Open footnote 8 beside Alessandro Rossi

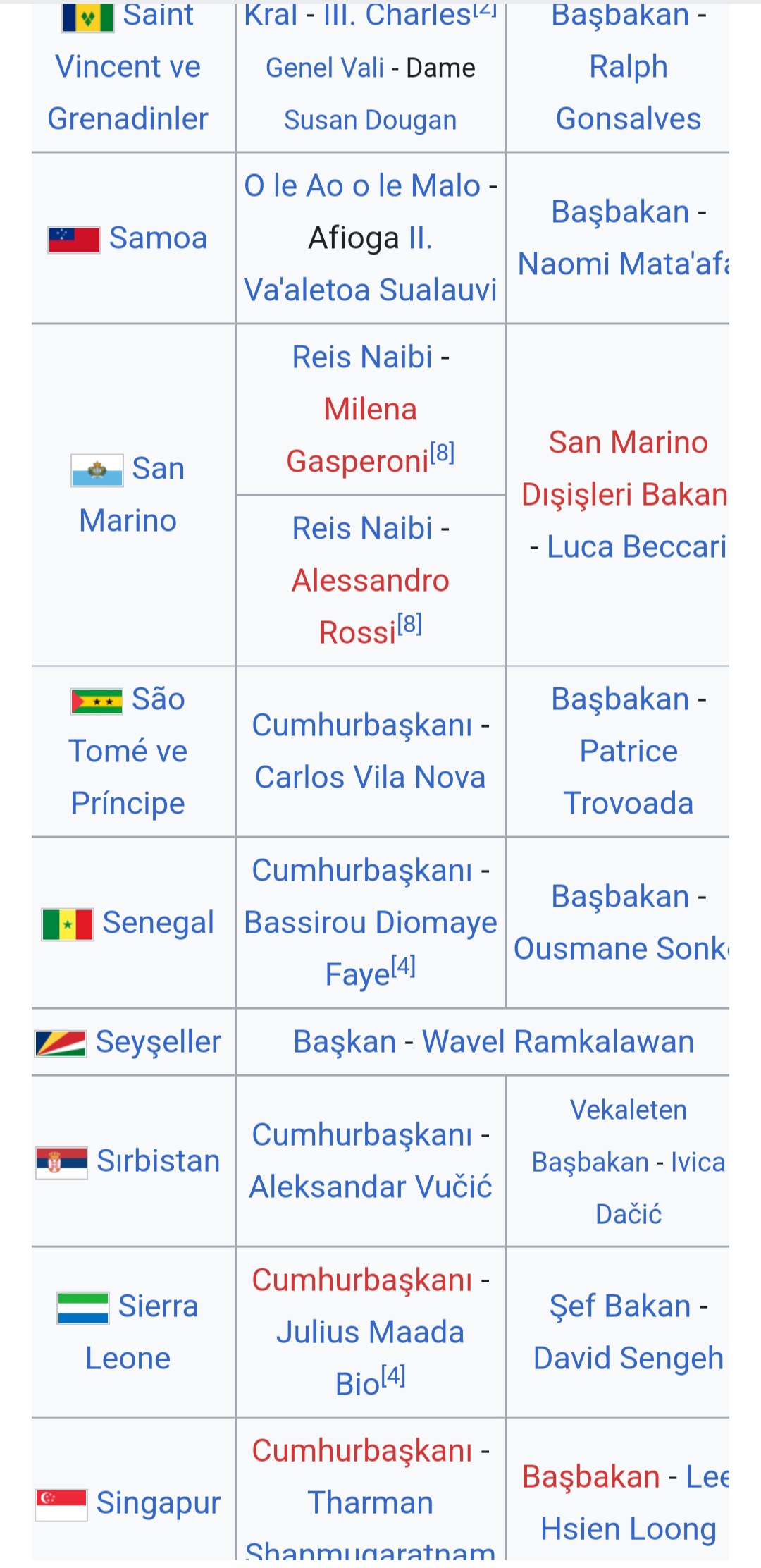coord(409,624)
